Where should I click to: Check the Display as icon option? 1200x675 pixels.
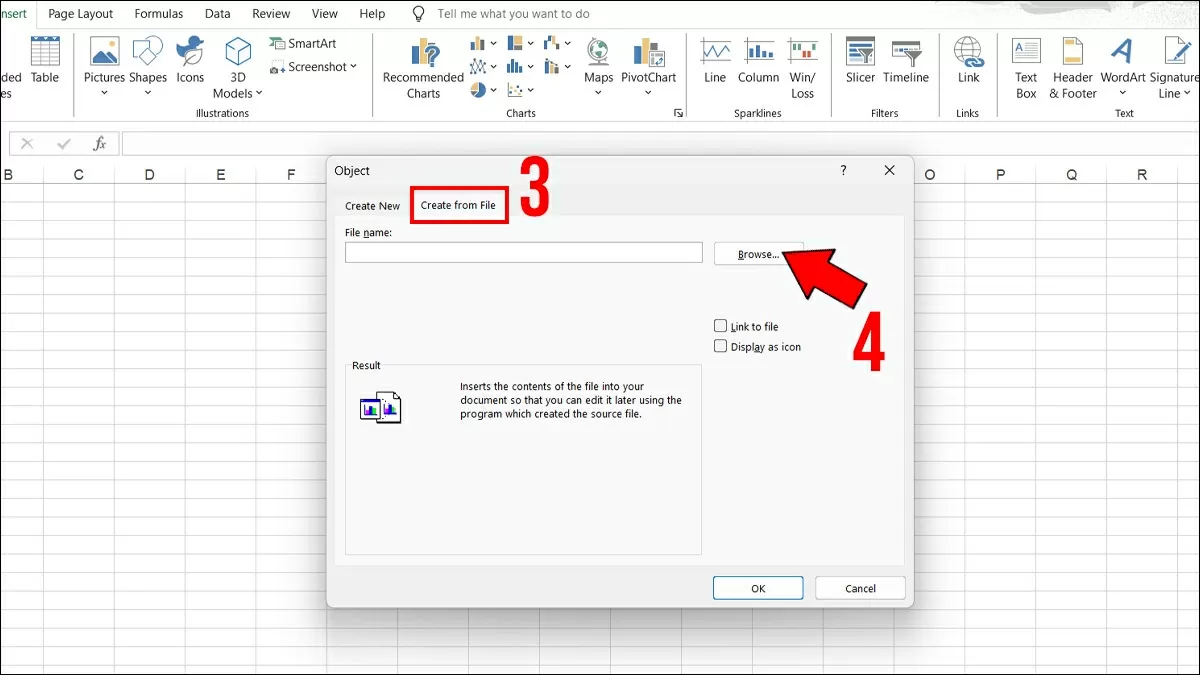pyautogui.click(x=721, y=346)
